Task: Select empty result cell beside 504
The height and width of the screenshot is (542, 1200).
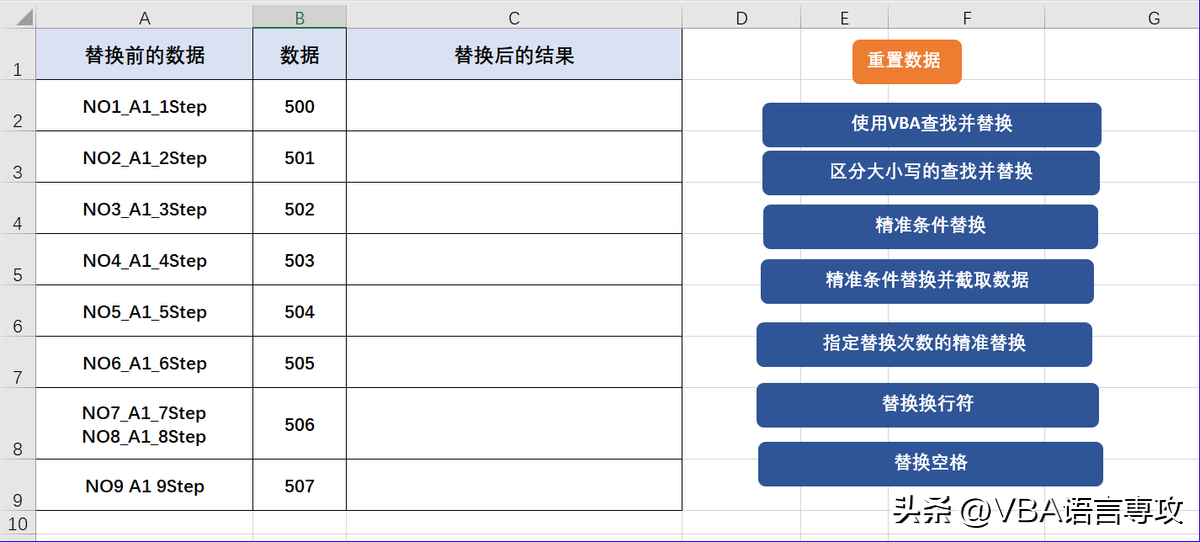Action: [x=514, y=311]
